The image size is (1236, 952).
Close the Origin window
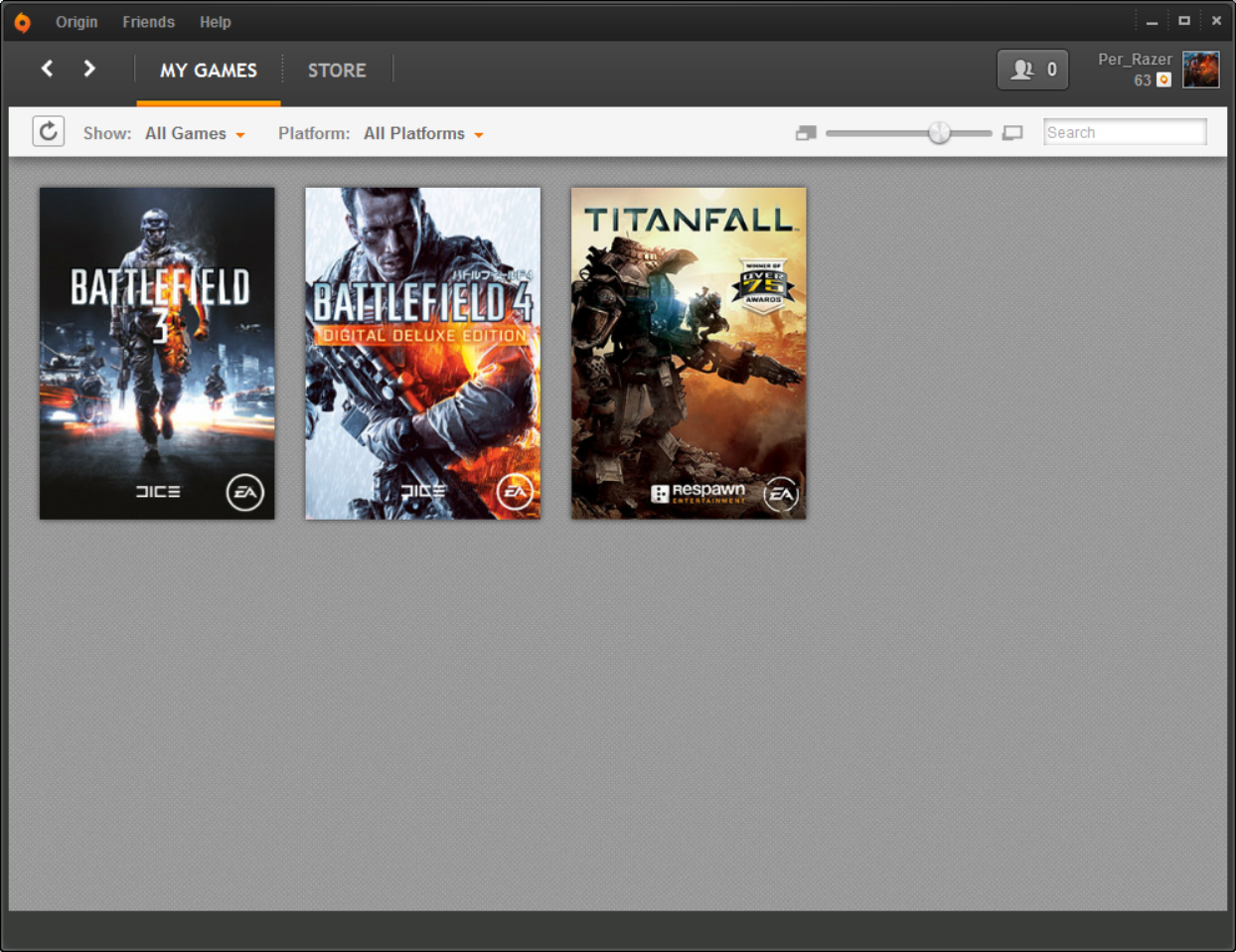[x=1216, y=21]
